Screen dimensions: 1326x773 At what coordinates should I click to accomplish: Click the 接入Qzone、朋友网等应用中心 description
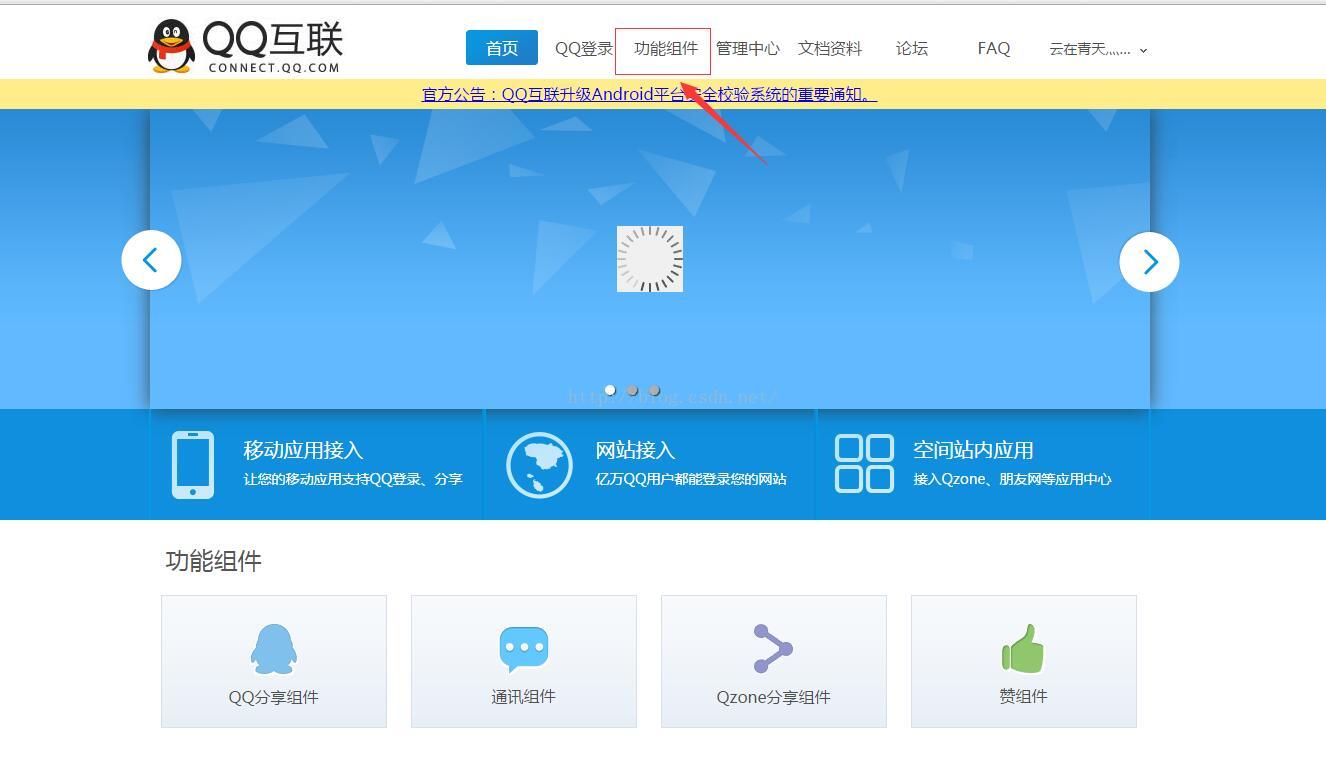pyautogui.click(x=1012, y=479)
